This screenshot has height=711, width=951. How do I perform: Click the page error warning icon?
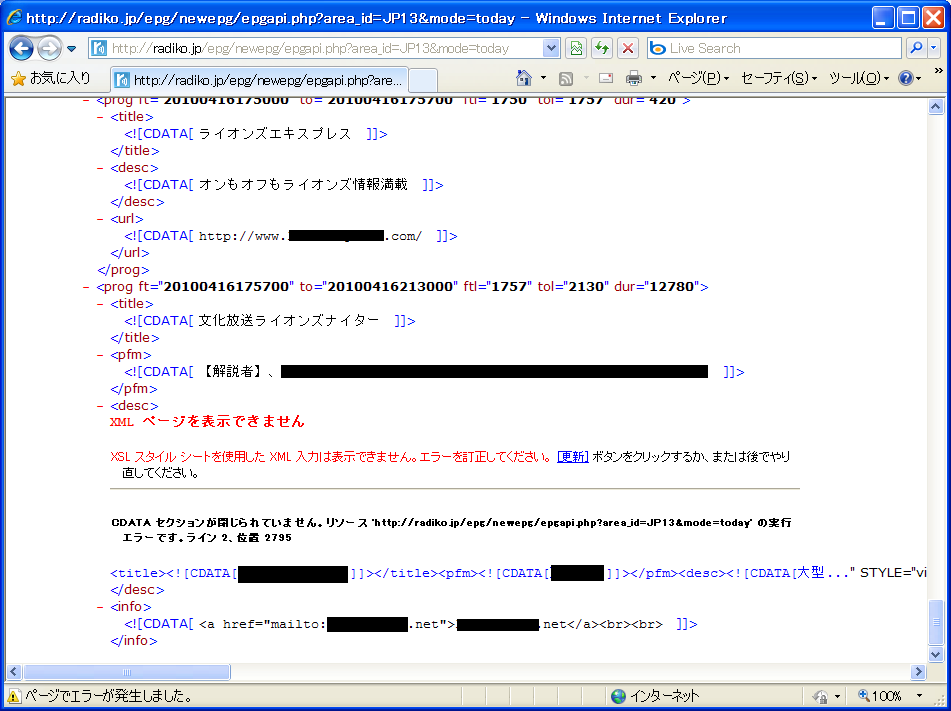click(x=13, y=696)
